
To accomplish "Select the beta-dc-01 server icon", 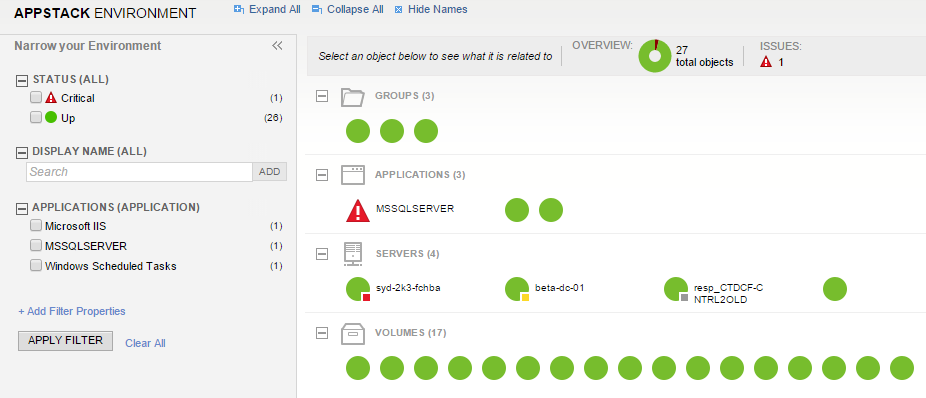I will click(x=517, y=289).
